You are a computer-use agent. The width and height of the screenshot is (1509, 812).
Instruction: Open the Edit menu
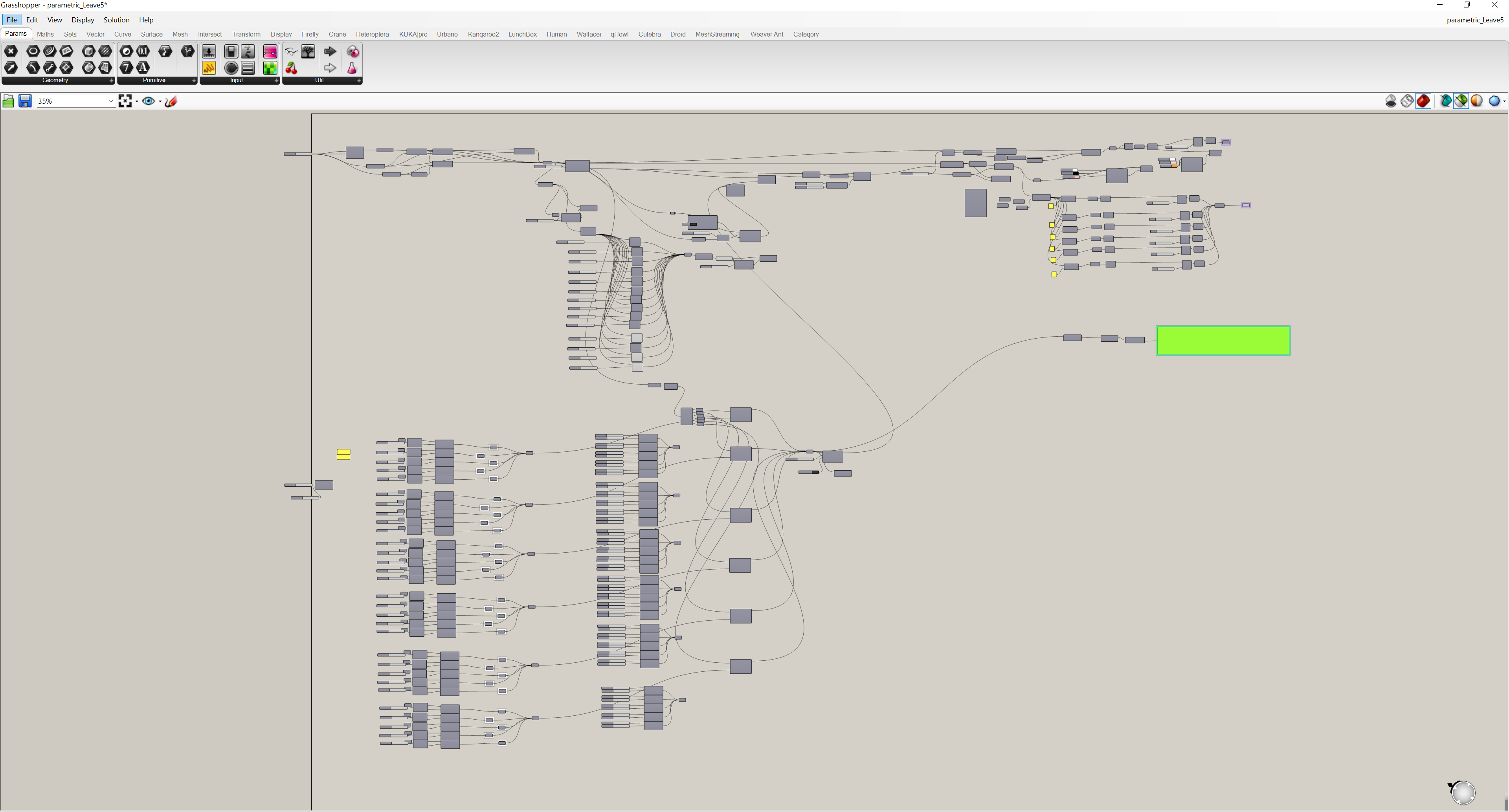[32, 20]
